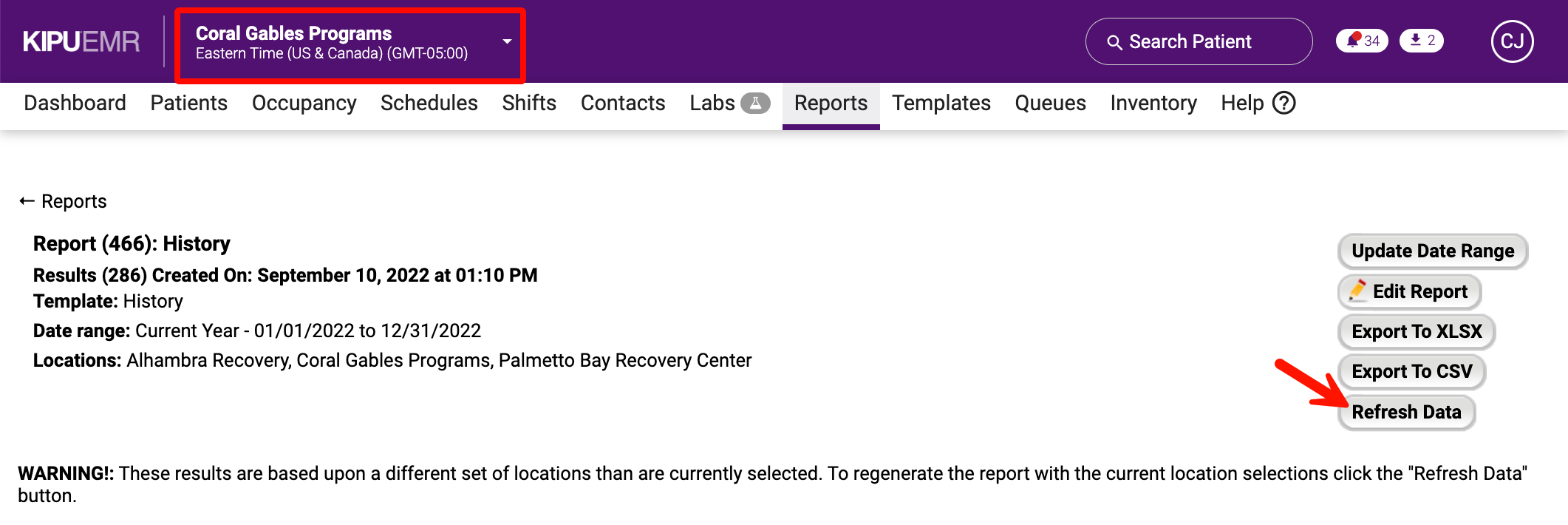
Task: Open downloads badge showing 2
Action: pyautogui.click(x=1422, y=41)
